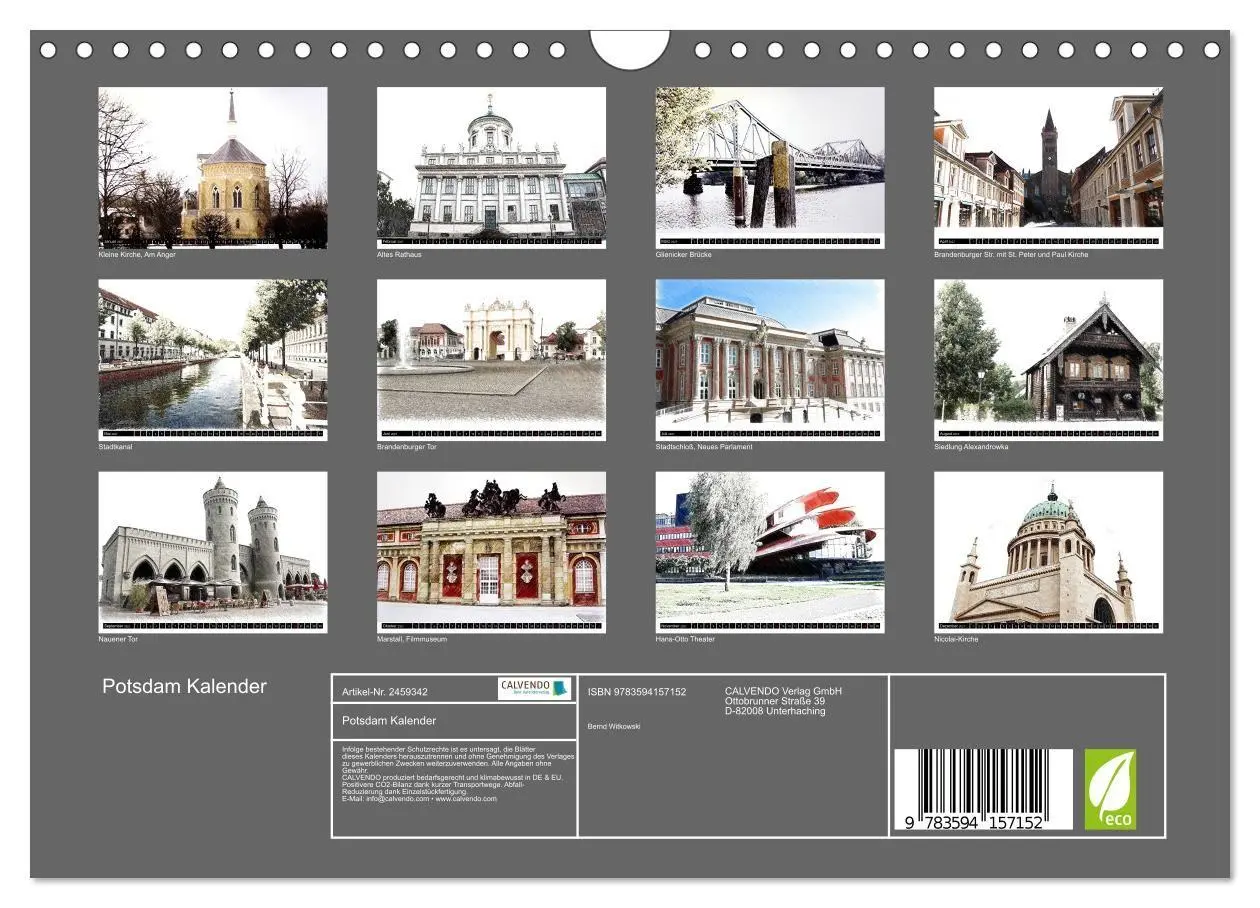The image size is (1260, 908).
Task: Open the Brandenburger Tor thumbnail
Action: click(x=491, y=360)
